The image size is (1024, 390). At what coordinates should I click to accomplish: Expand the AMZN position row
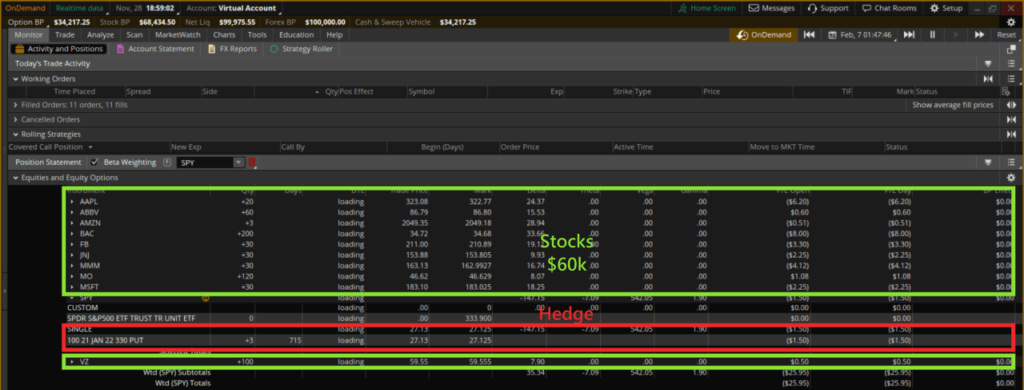[72, 223]
